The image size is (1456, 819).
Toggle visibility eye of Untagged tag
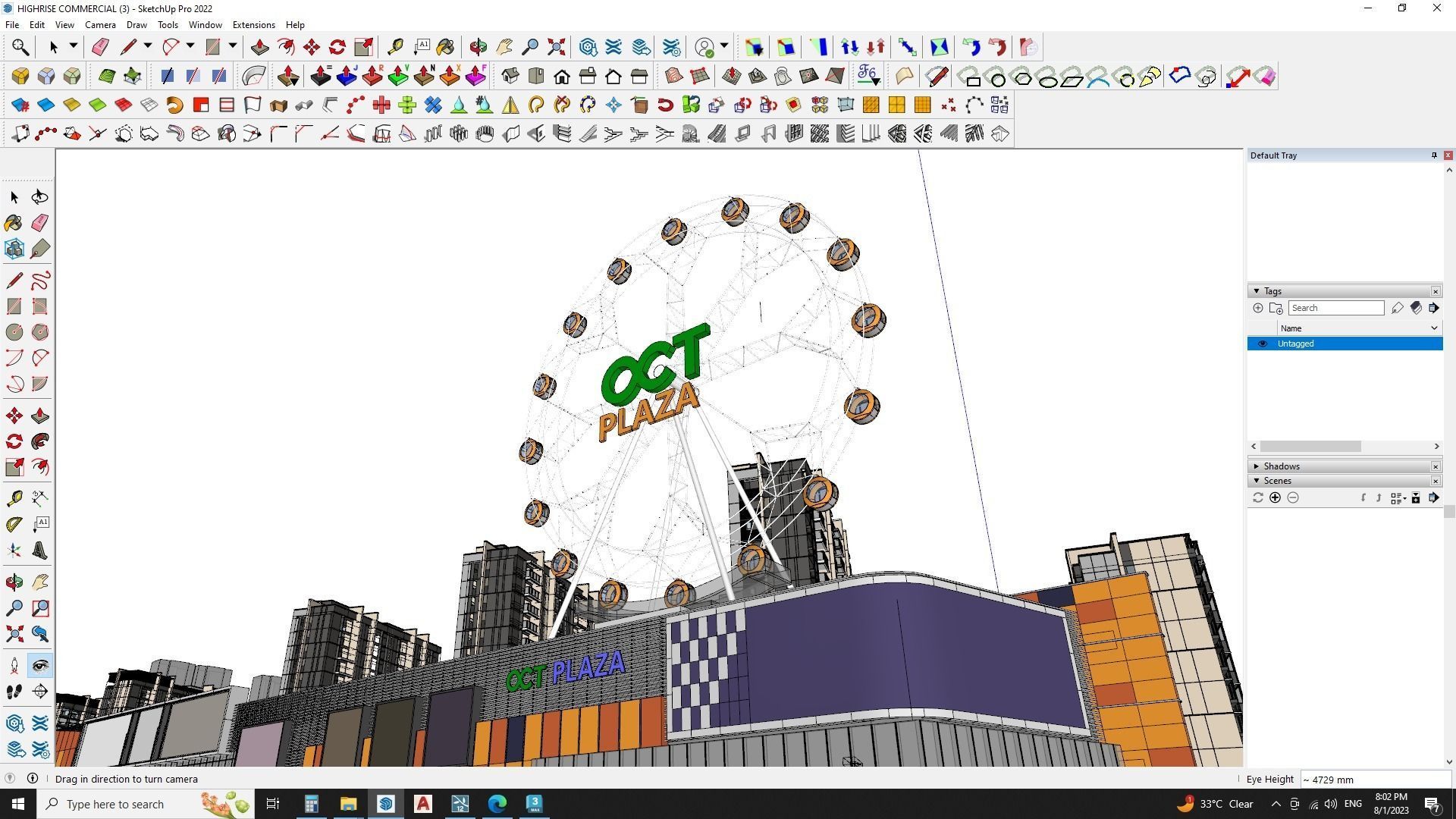point(1263,344)
